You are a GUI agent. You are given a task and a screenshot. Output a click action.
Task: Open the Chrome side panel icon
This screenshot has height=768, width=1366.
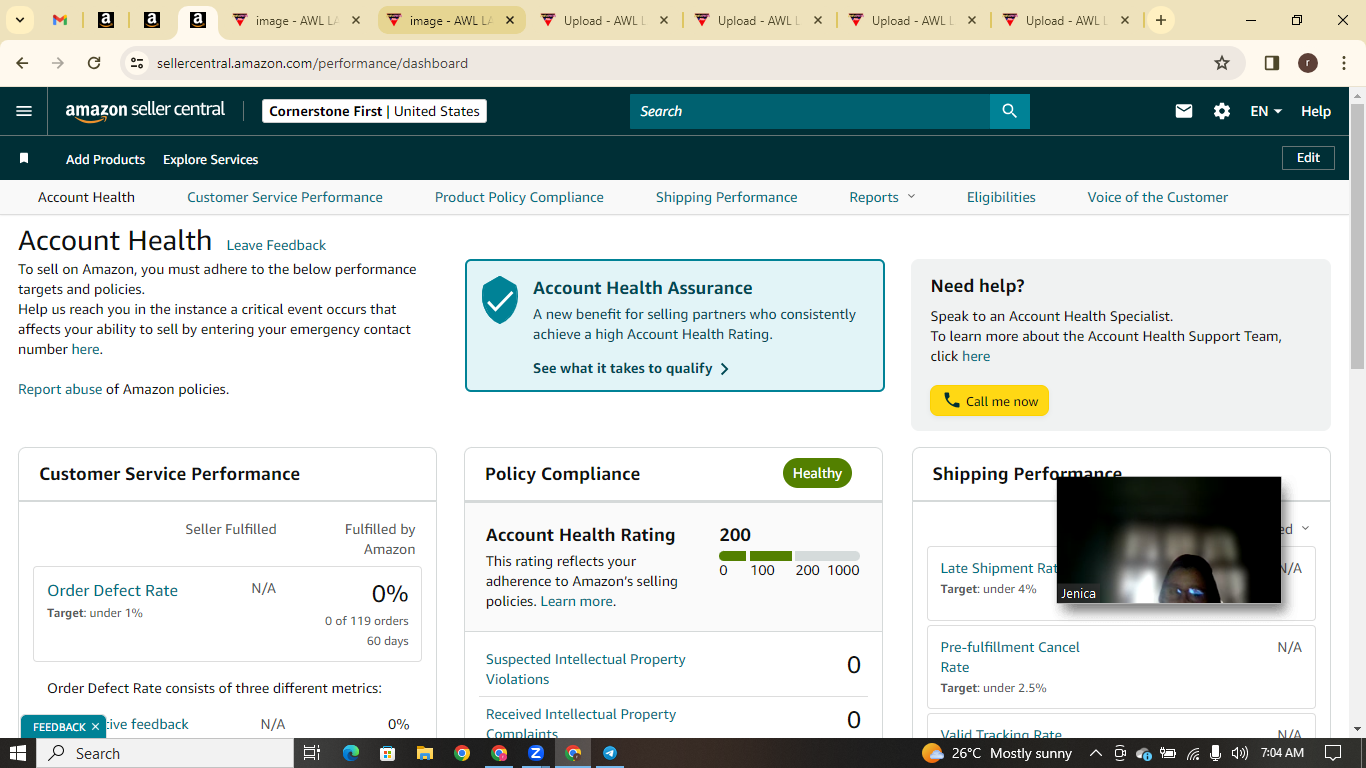1272,63
